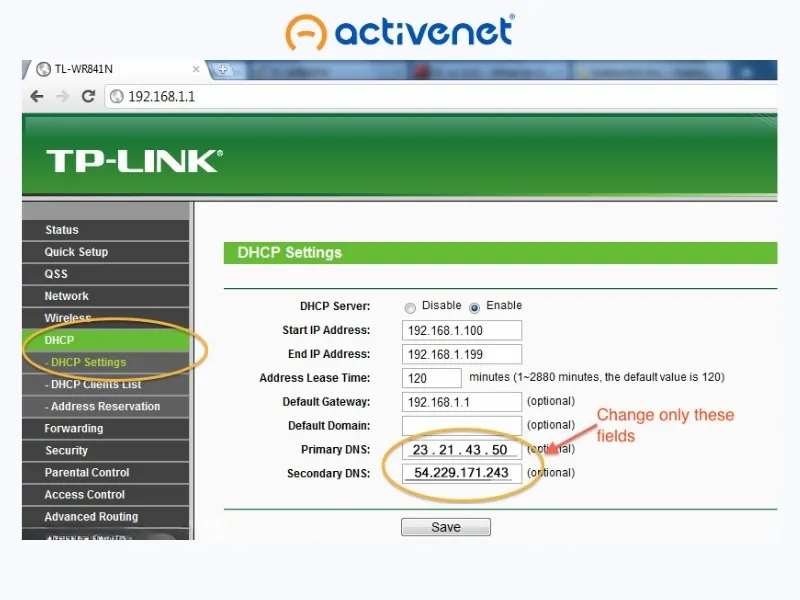The image size is (800, 600).
Task: Click the Start IP Address field
Action: [462, 330]
